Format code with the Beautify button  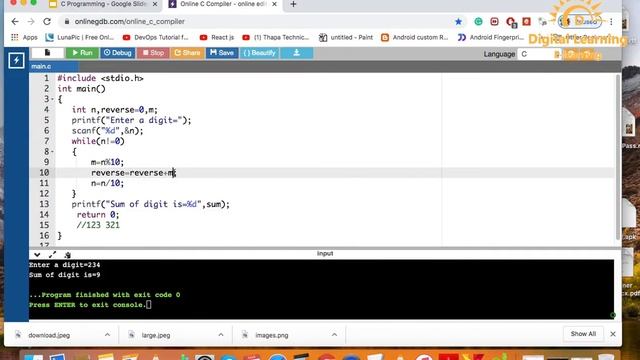tap(260, 53)
